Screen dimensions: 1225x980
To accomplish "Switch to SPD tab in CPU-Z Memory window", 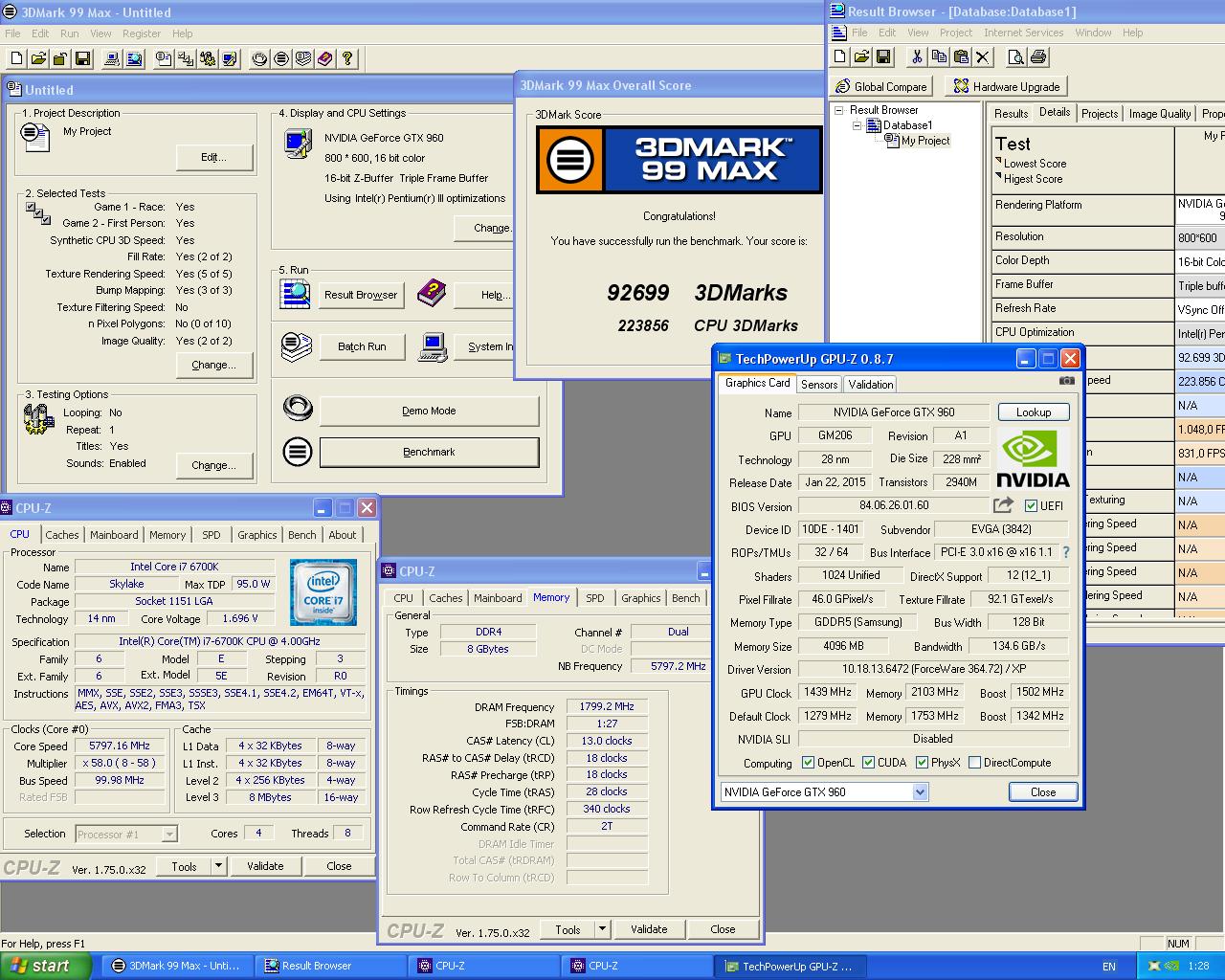I will [x=595, y=598].
